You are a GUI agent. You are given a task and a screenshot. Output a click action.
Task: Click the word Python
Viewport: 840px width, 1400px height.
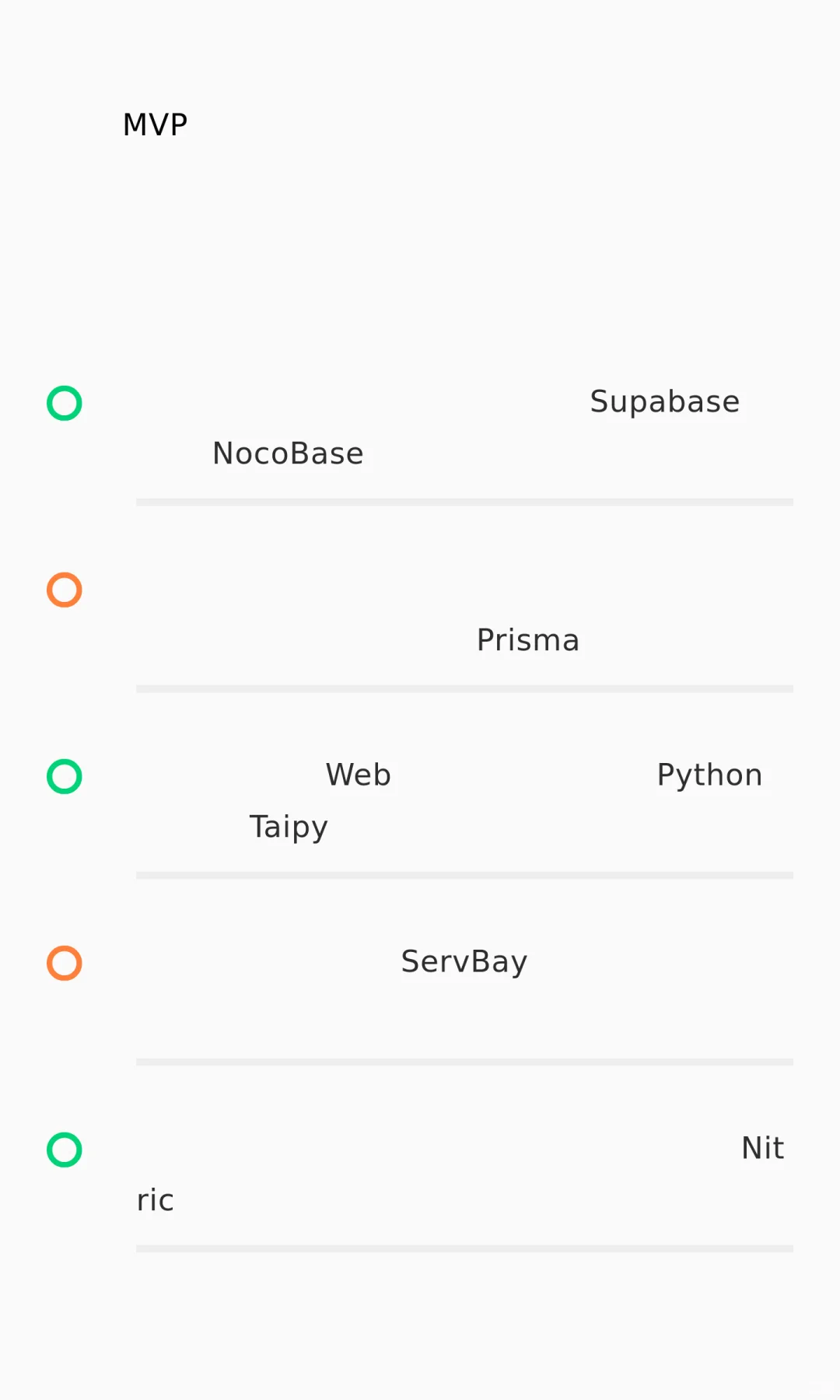click(x=709, y=775)
